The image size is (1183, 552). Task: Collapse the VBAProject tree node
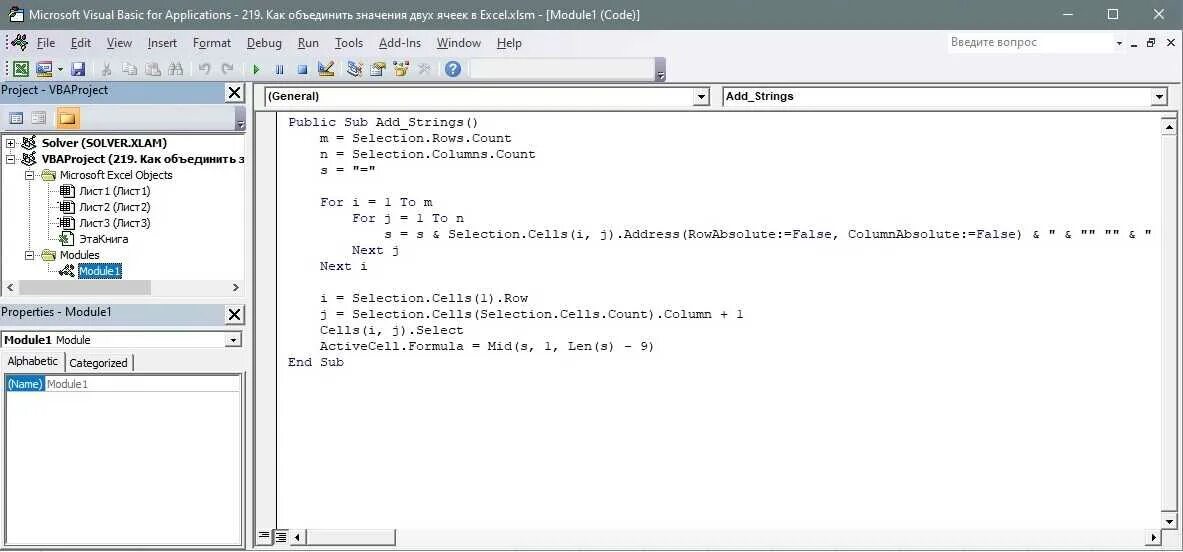point(11,159)
